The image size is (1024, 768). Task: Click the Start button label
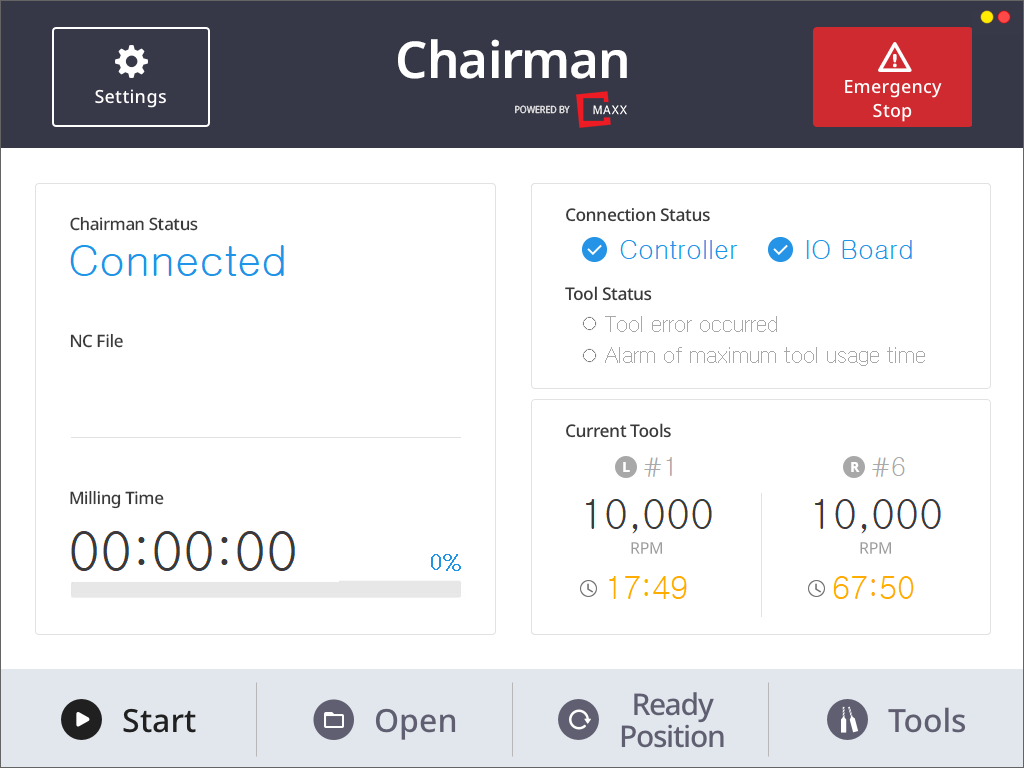point(159,721)
